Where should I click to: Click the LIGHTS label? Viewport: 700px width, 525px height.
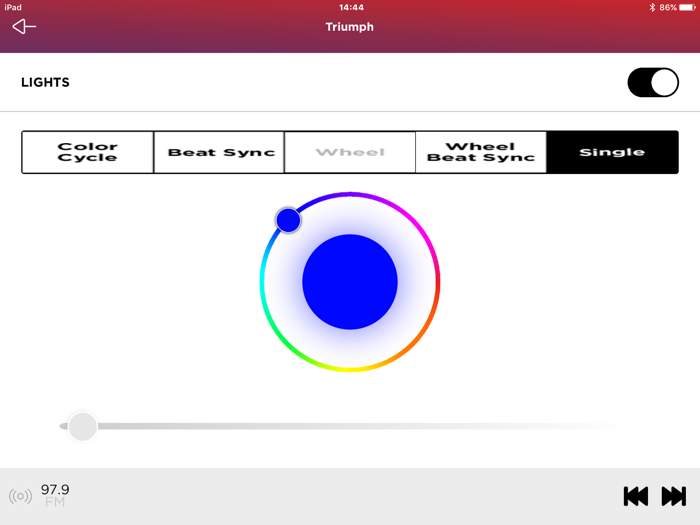pyautogui.click(x=46, y=83)
